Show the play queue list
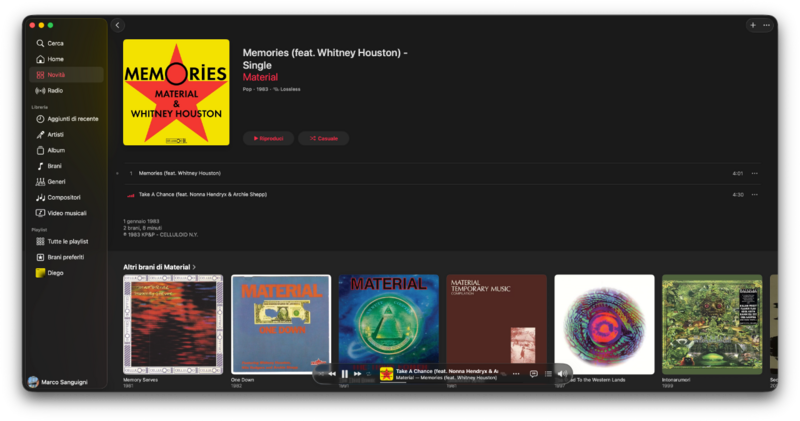 548,374
